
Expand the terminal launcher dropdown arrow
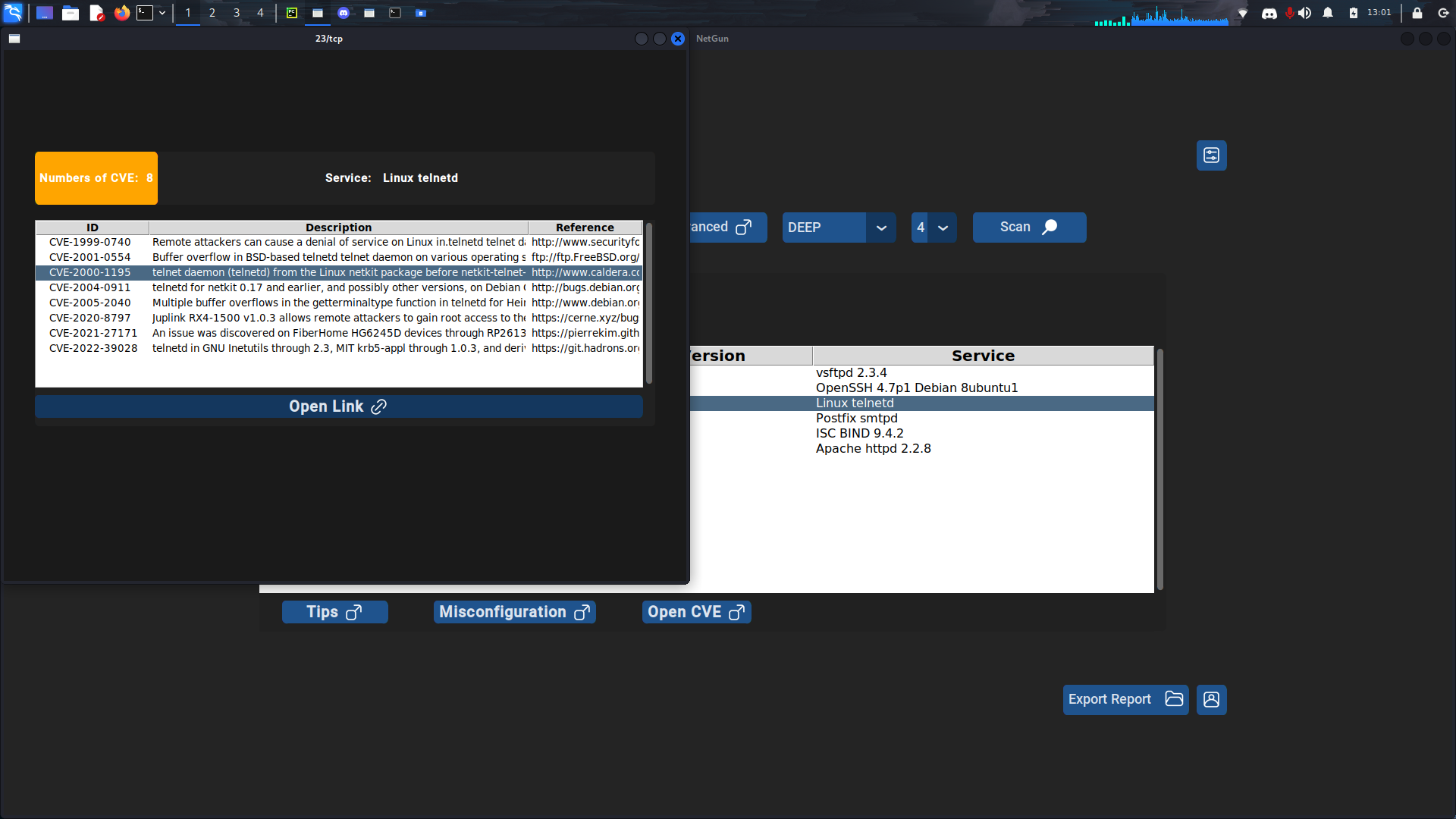162,13
